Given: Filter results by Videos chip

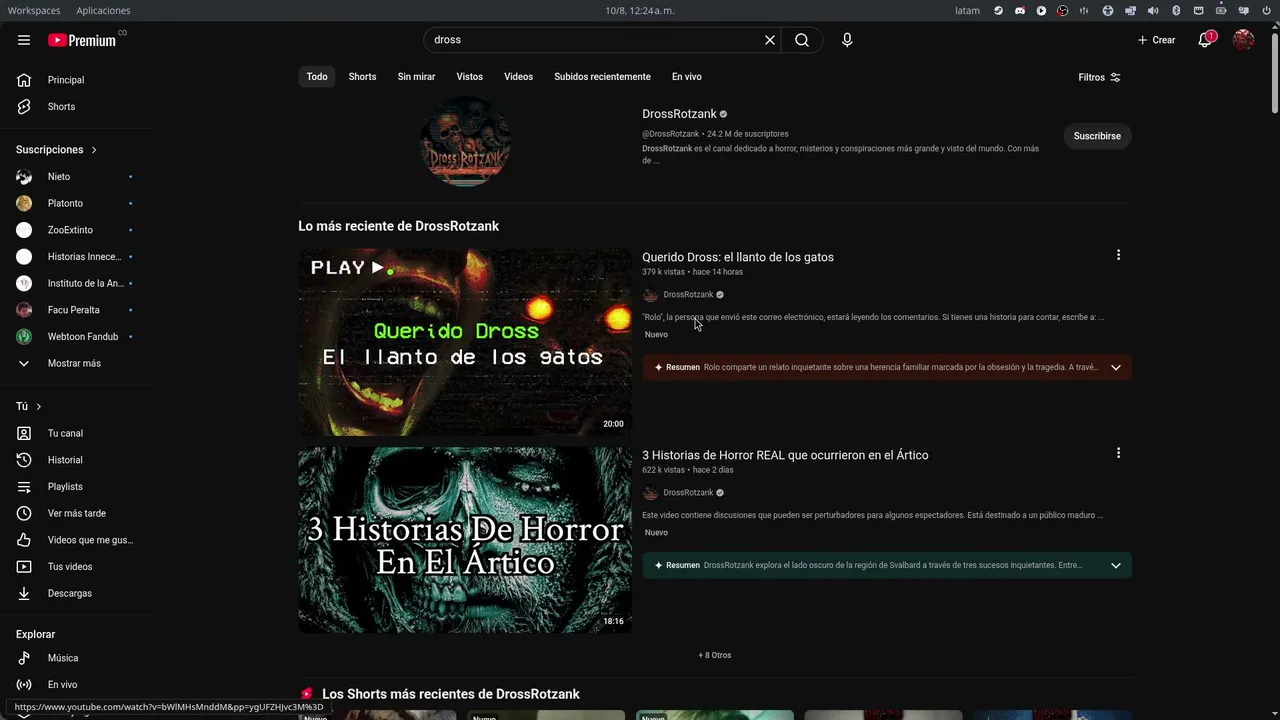Looking at the screenshot, I should pos(518,77).
